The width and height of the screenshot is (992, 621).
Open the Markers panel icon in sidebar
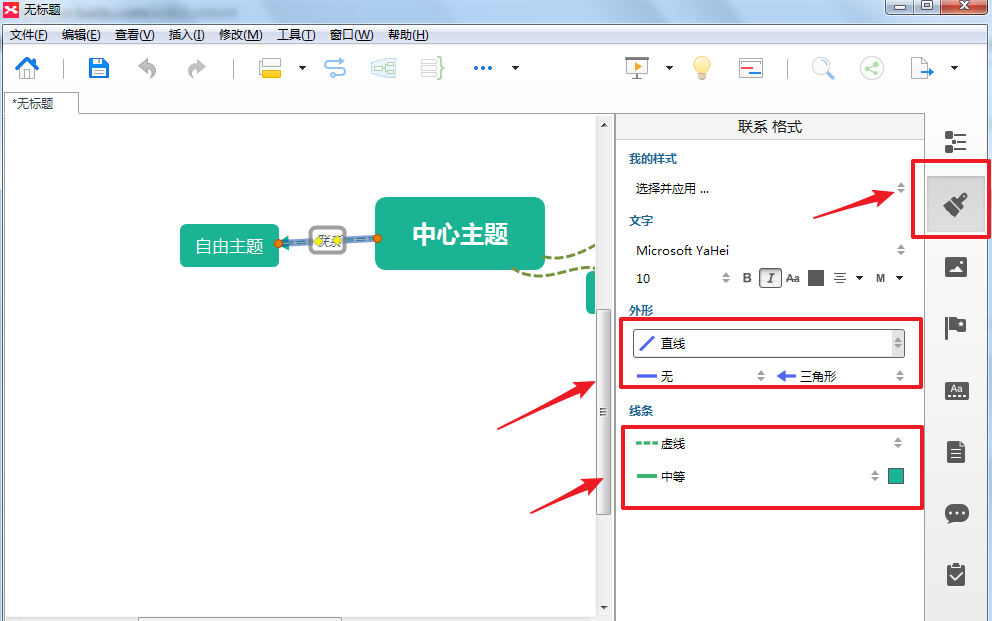(x=956, y=328)
